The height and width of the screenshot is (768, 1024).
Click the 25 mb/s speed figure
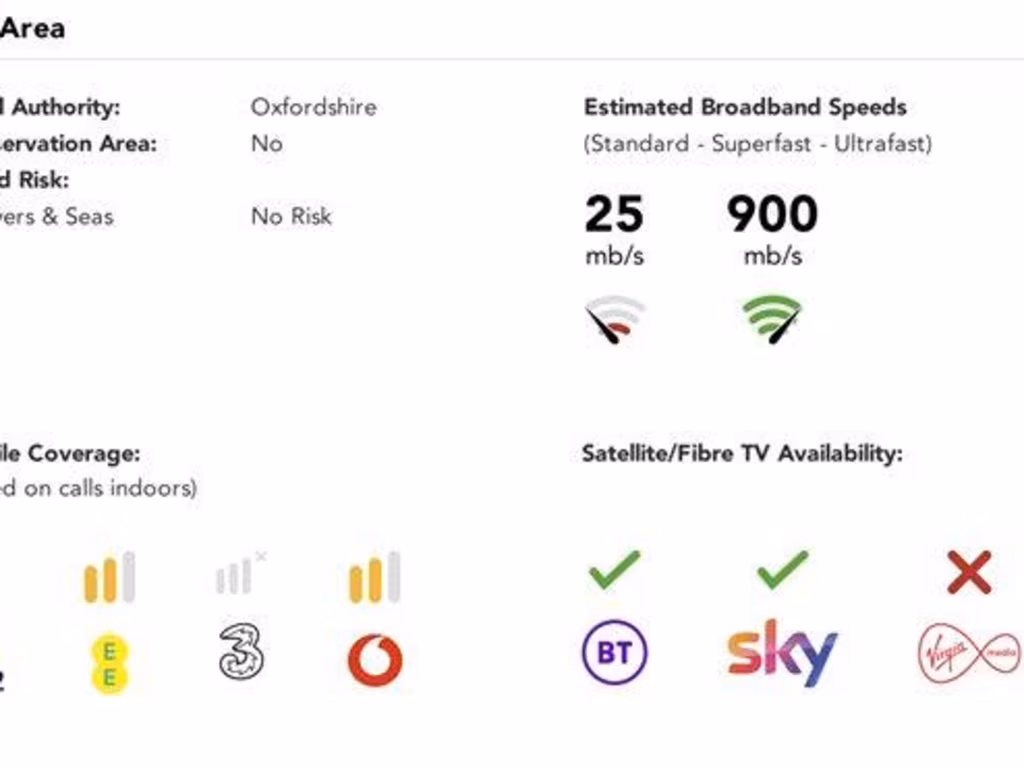click(x=615, y=229)
